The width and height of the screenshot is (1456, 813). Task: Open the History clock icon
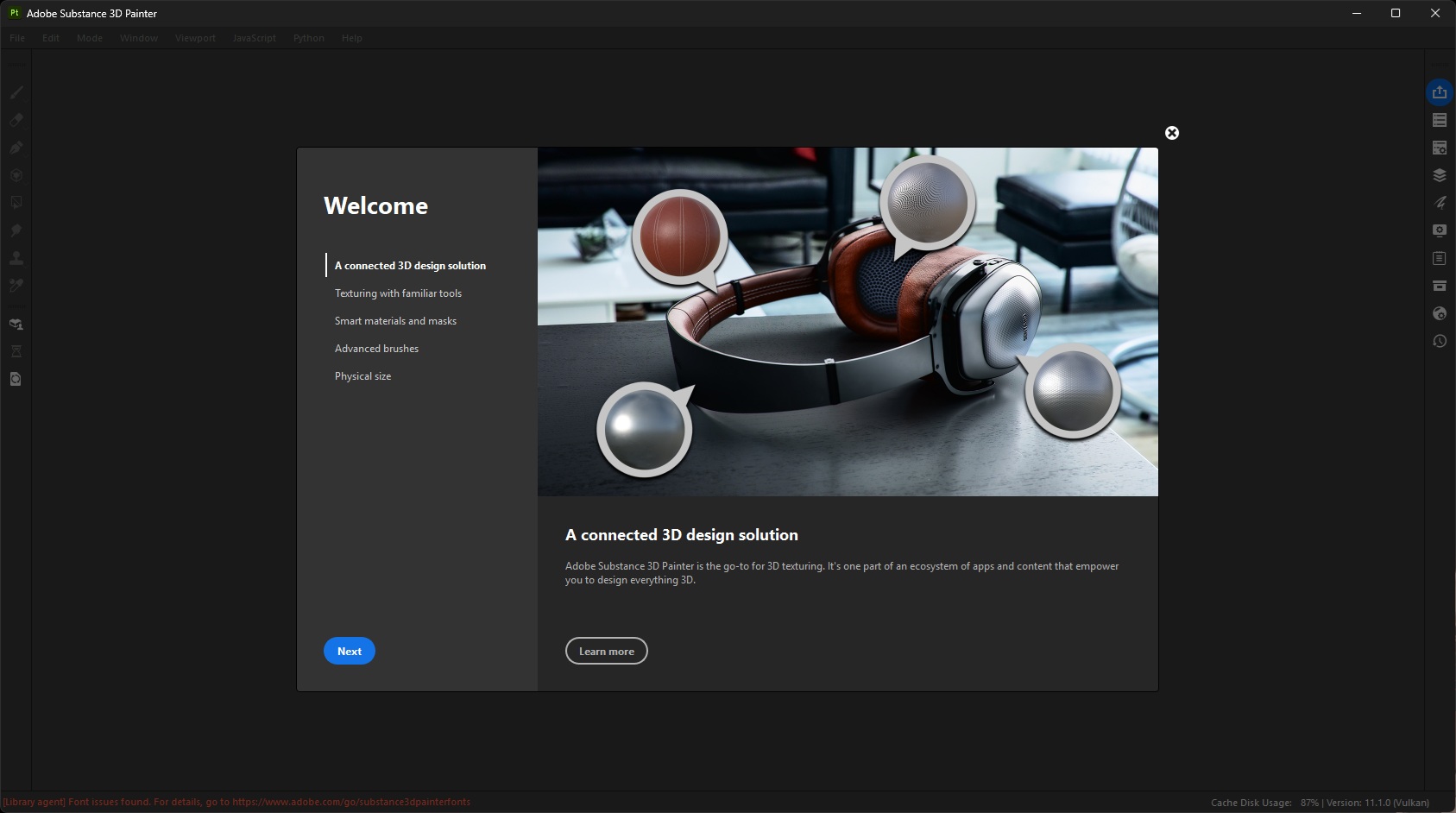pyautogui.click(x=1439, y=341)
